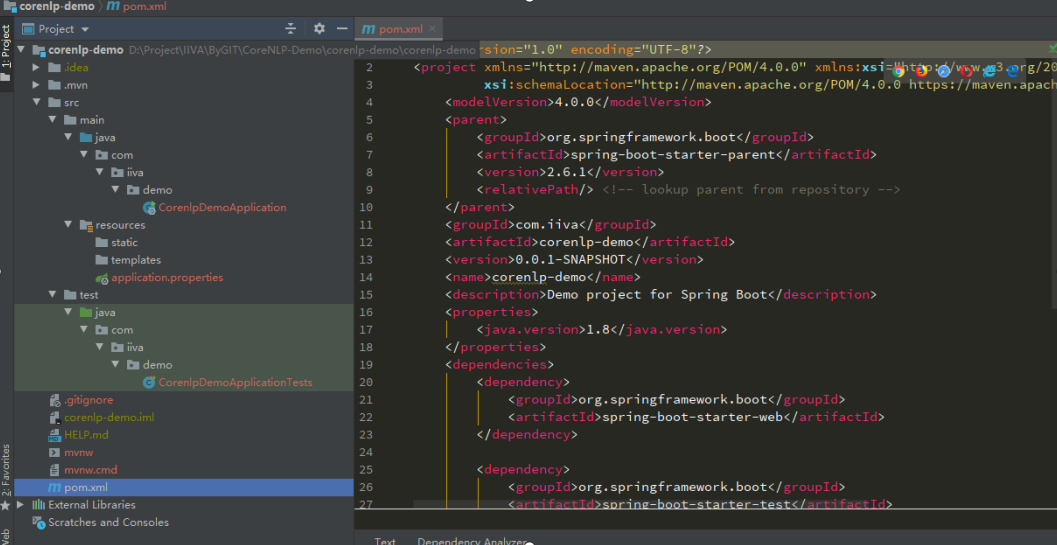
Task: Open preview in Internet Explorer icon
Action: 989,71
